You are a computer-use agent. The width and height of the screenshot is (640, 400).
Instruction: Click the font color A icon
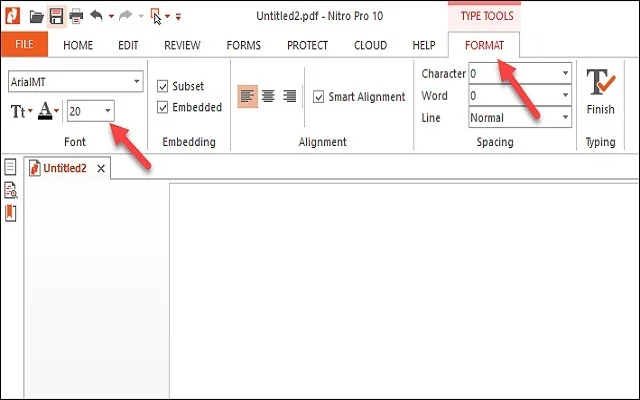(x=45, y=111)
